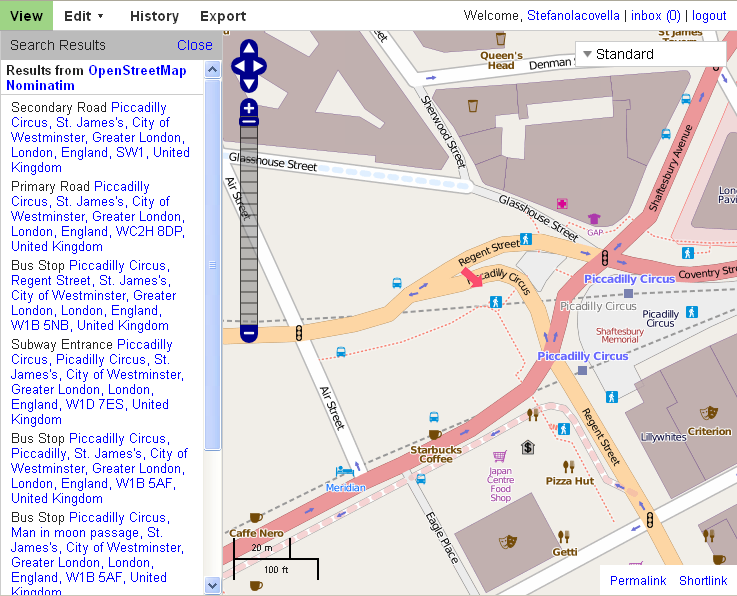Select the Bus Stop Man in moon passage result
The height and width of the screenshot is (596, 737).
click(97, 555)
